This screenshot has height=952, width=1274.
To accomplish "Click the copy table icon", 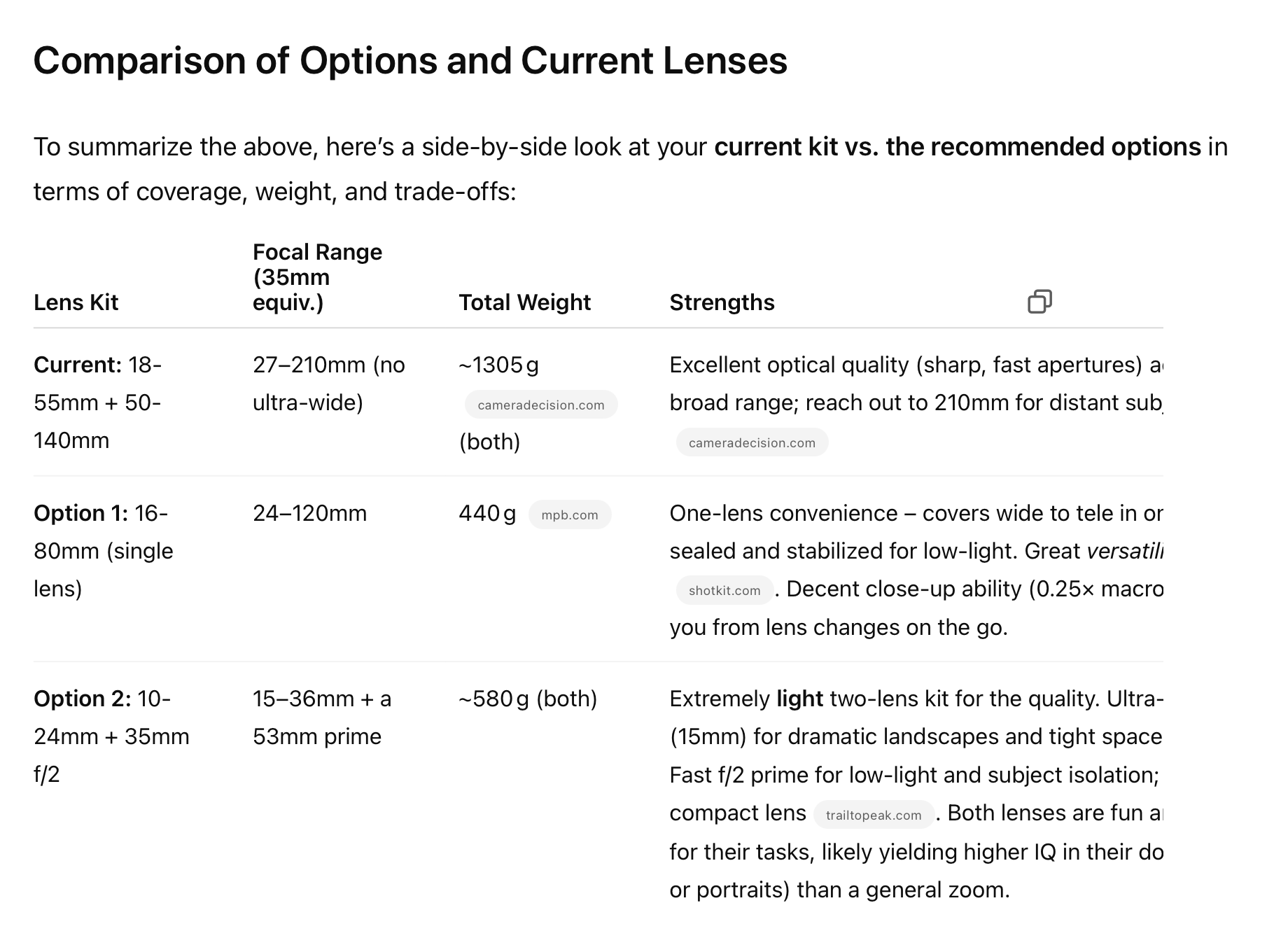I will click(1039, 302).
